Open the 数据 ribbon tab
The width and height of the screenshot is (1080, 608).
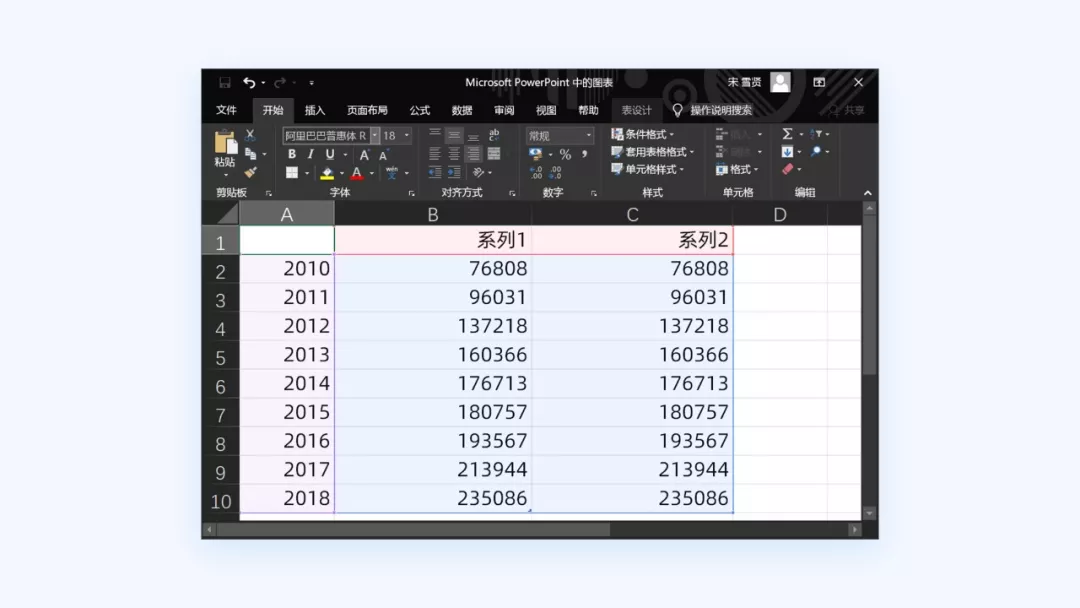point(461,110)
